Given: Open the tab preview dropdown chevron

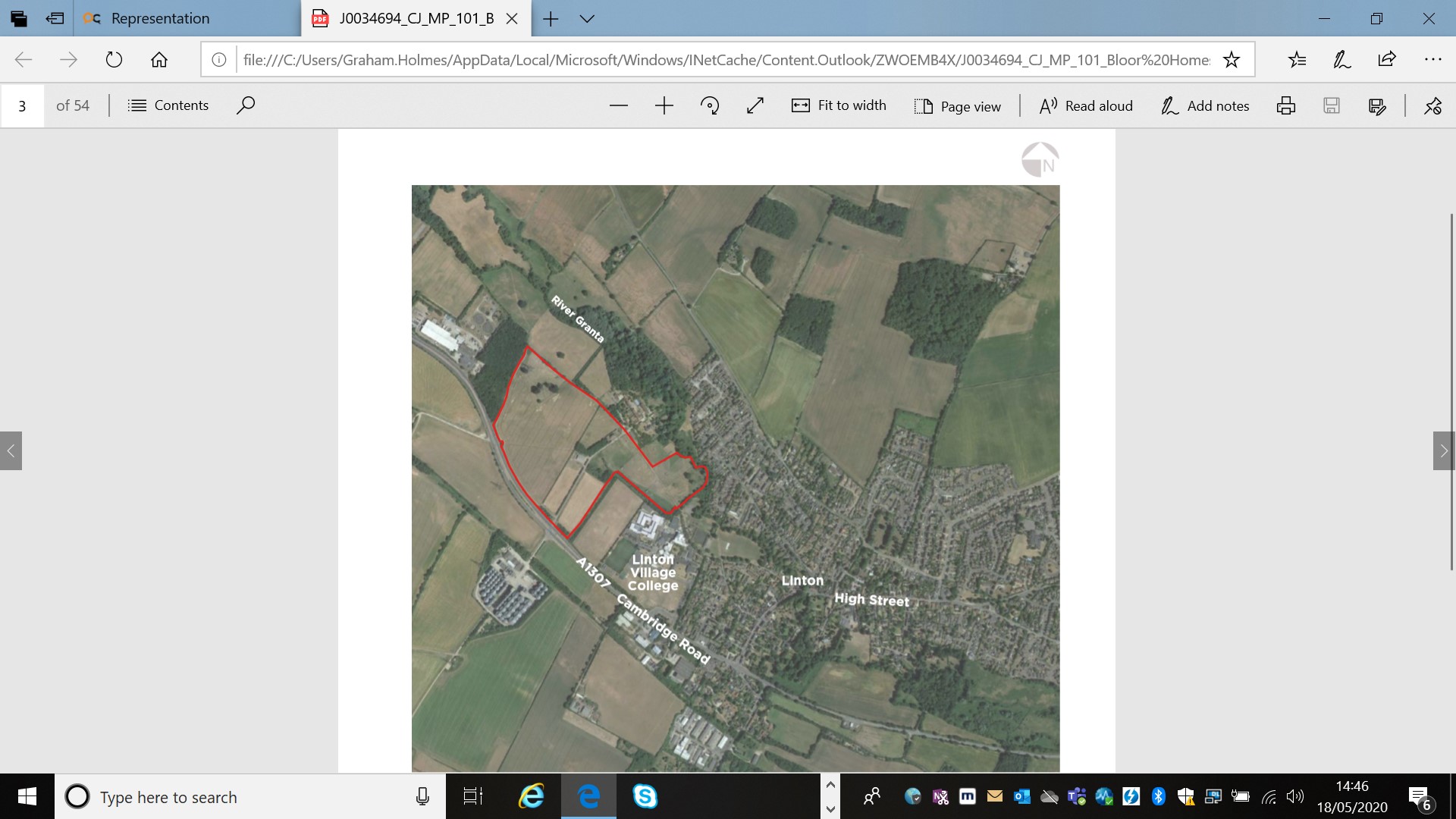Looking at the screenshot, I should click(x=586, y=19).
